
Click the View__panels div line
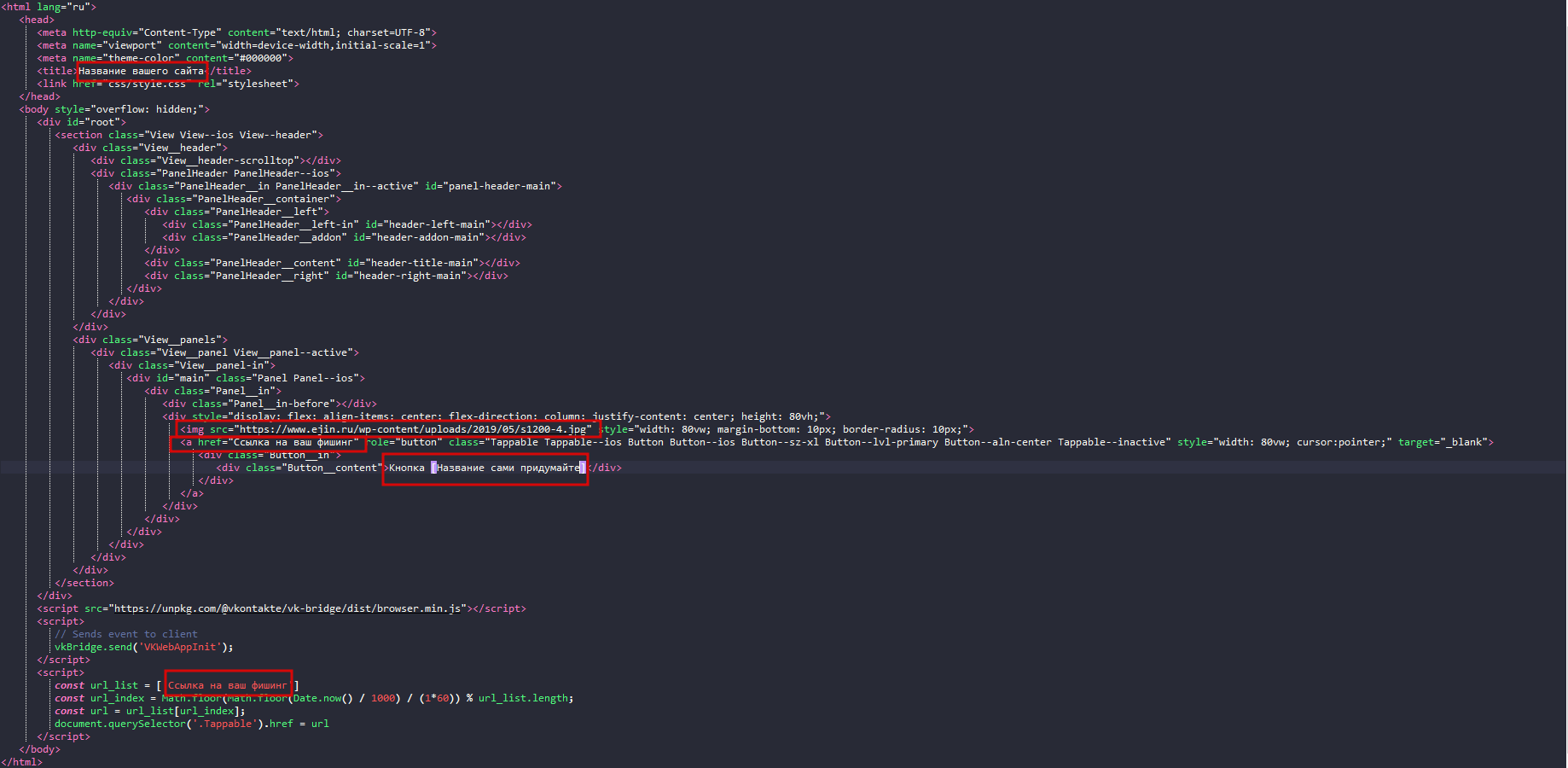point(150,340)
